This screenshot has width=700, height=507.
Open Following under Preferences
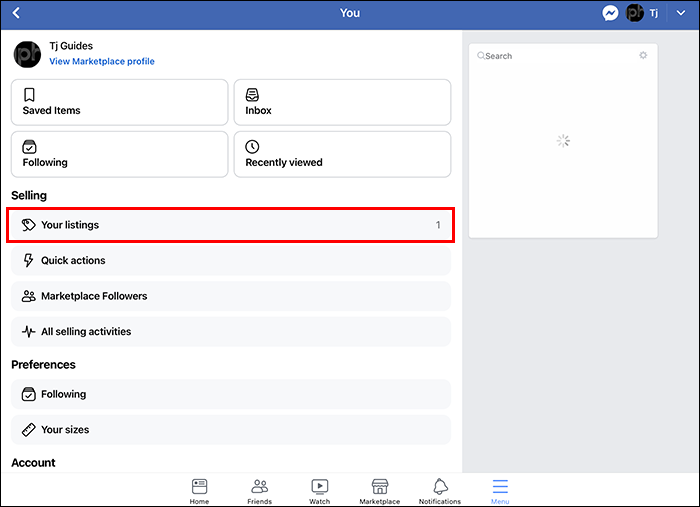[x=231, y=394]
